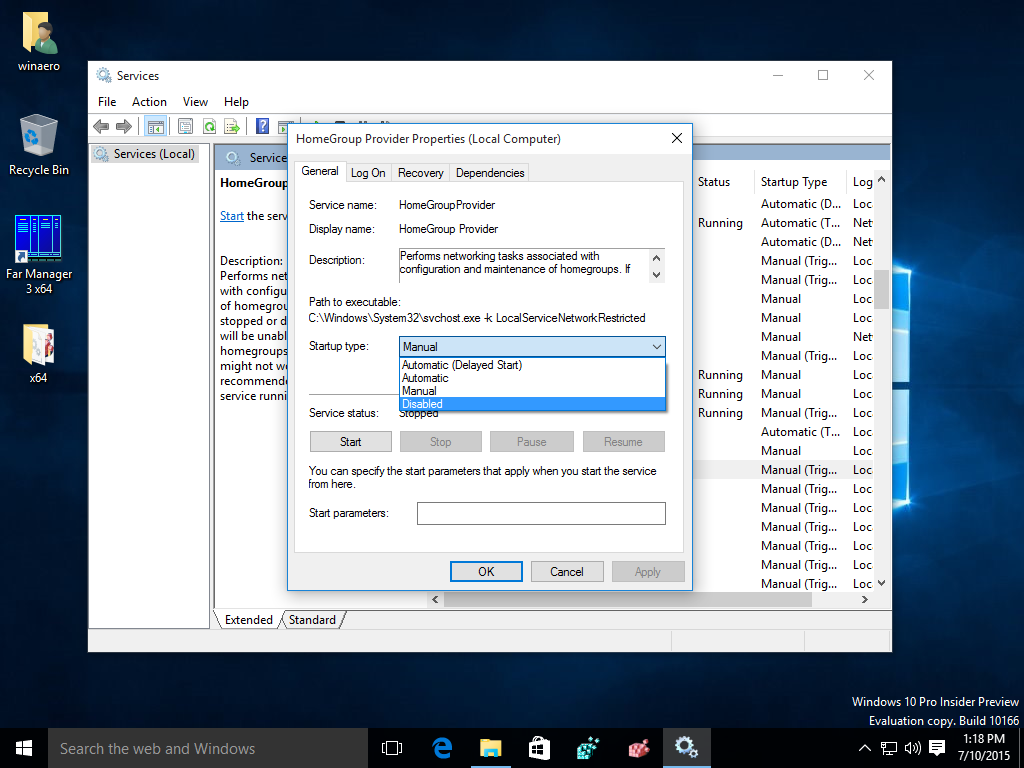The width and height of the screenshot is (1024, 768).
Task: Click the Start link for the service
Action: pyautogui.click(x=231, y=215)
